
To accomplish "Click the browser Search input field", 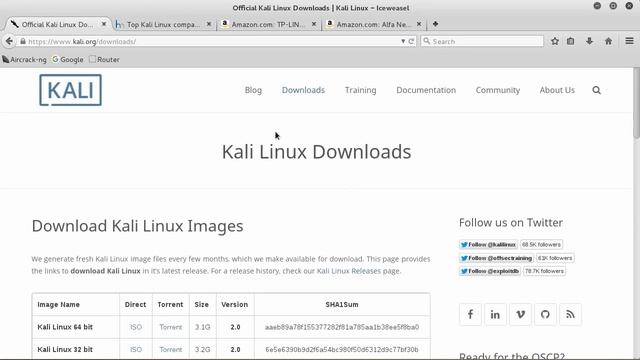I will click(x=482, y=41).
